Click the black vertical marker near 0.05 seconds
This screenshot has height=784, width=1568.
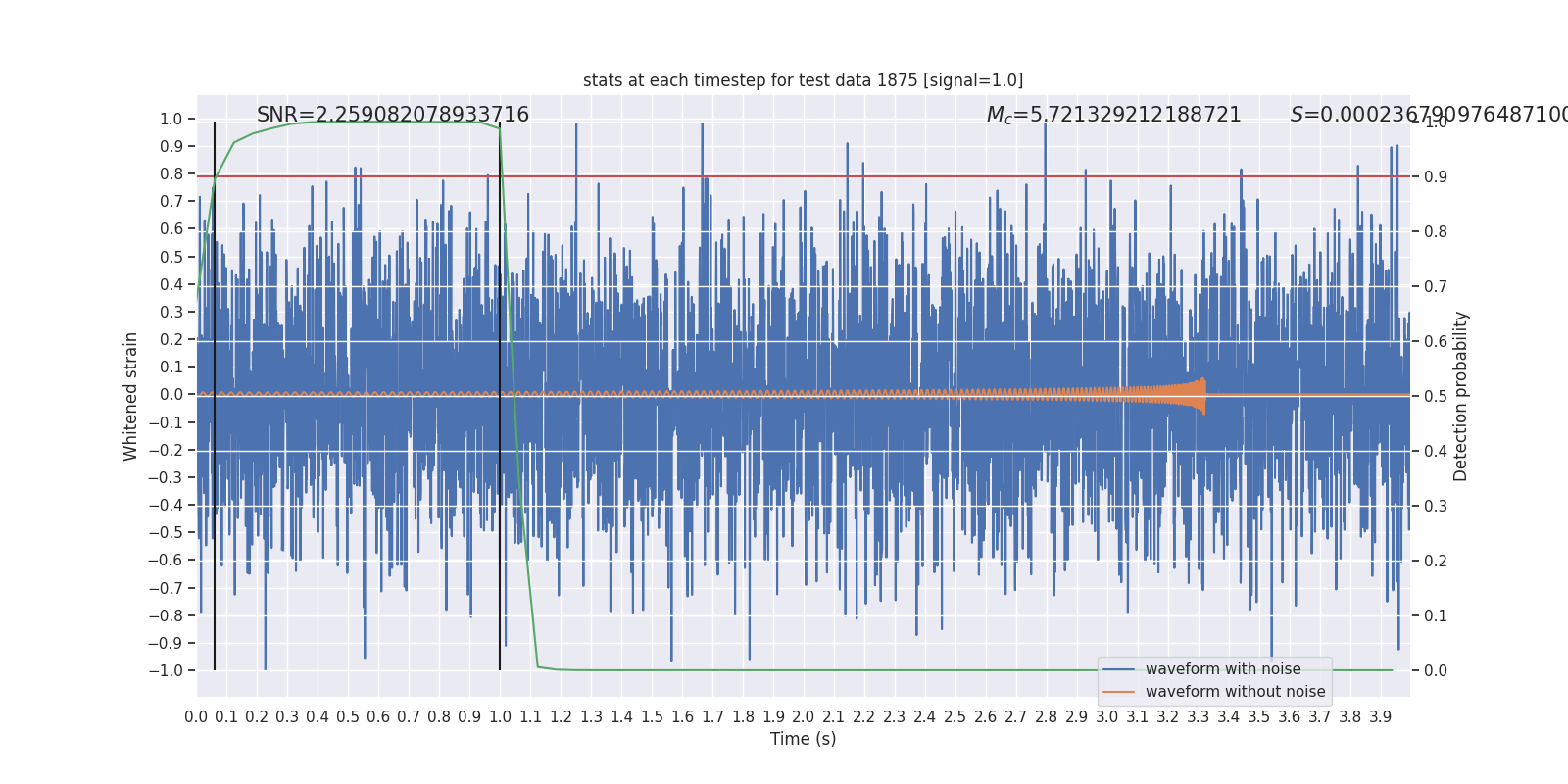(215, 396)
